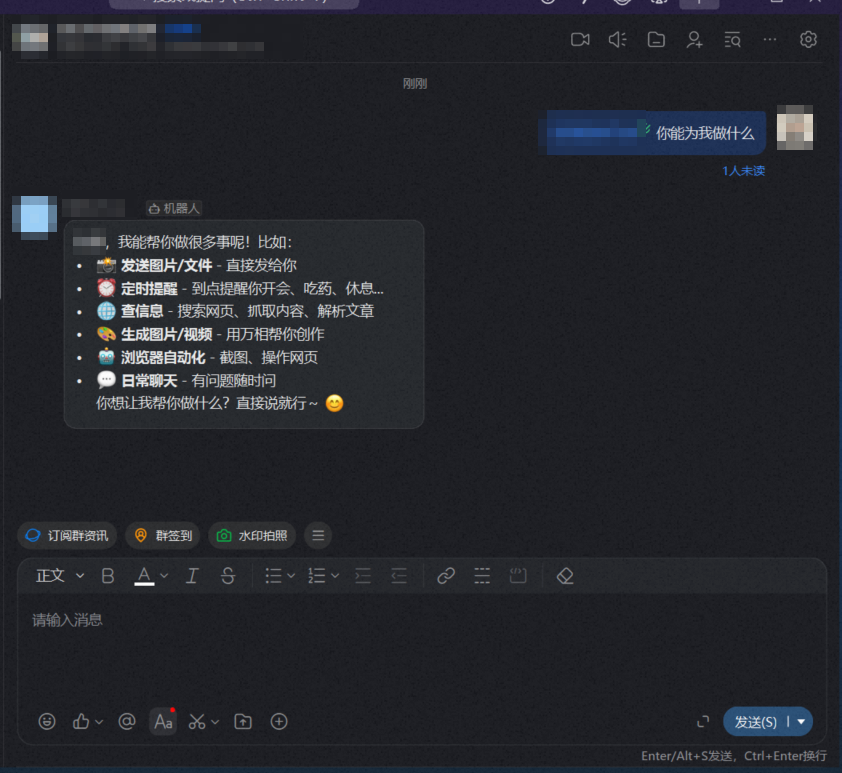Upload a file with the folder-arrow icon
Viewport: 842px width, 773px height.
click(x=242, y=721)
